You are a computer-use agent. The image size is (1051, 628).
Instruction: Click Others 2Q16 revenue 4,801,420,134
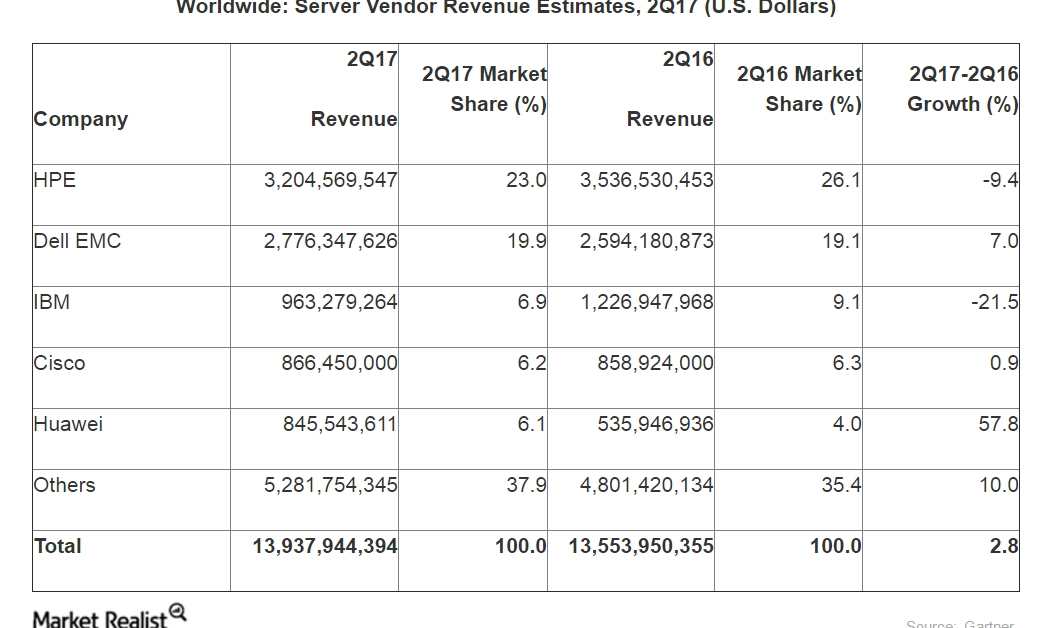click(x=647, y=485)
